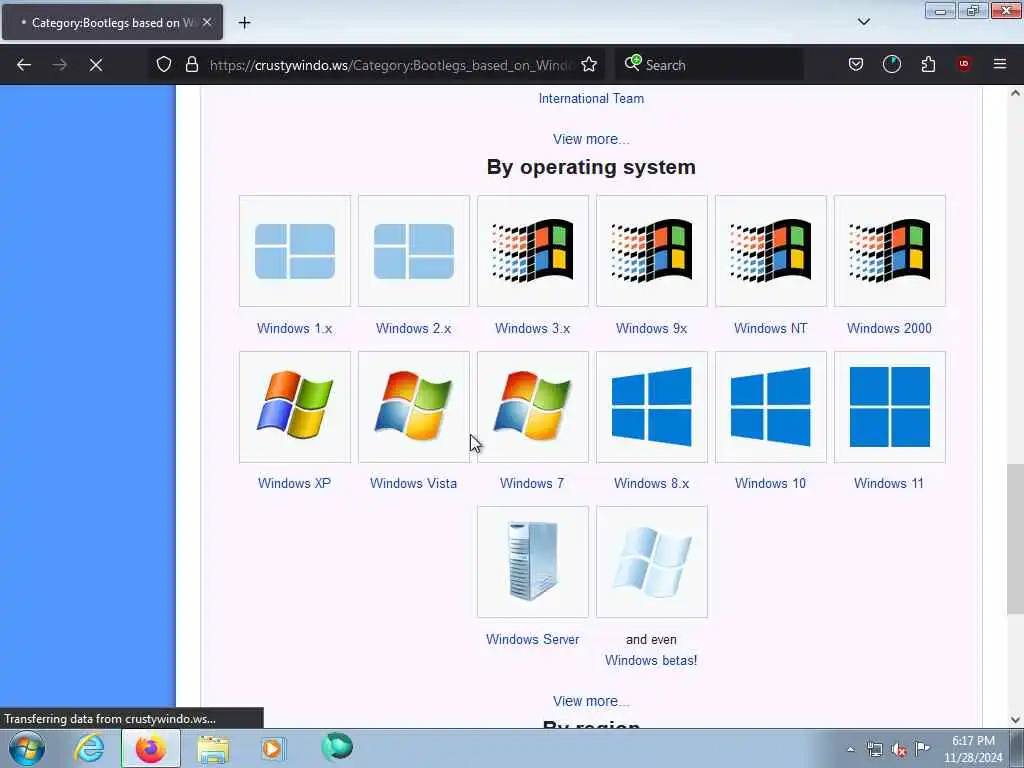
Task: Select the Category:Bootlegs tab
Action: [x=112, y=22]
